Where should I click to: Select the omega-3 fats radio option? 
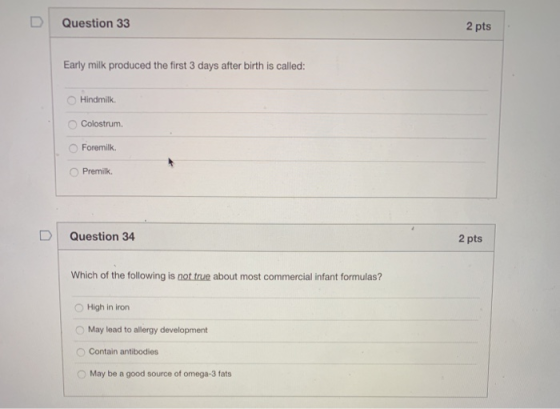(81, 374)
